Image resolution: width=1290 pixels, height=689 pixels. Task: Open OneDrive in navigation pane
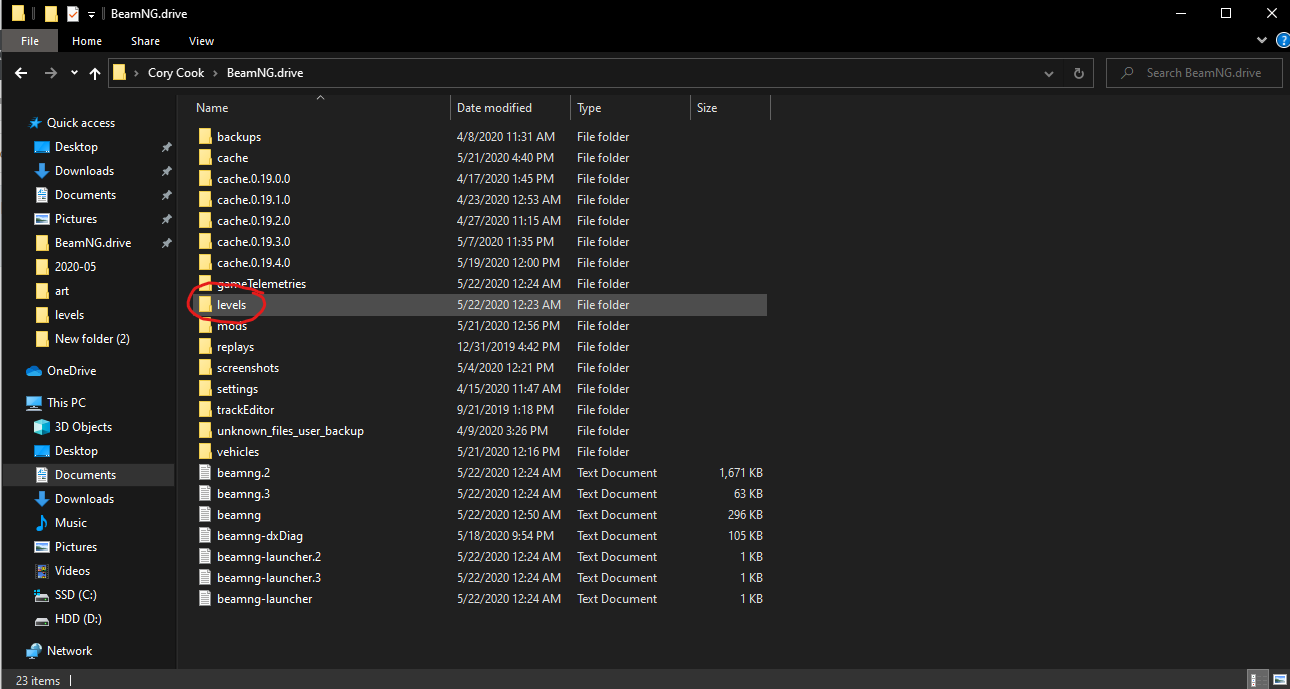(x=71, y=370)
